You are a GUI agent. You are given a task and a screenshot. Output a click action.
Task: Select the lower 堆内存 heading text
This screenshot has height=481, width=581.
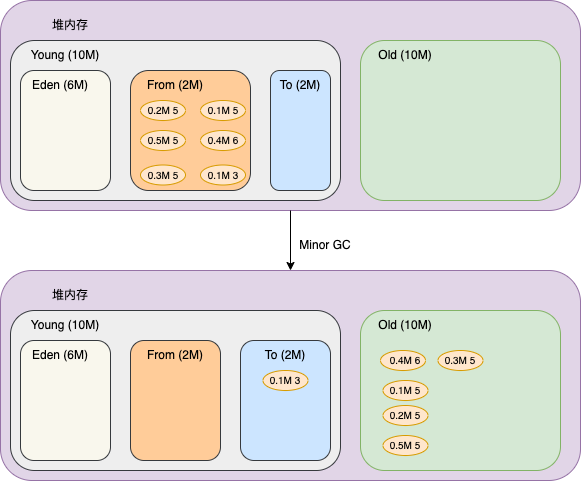click(70, 295)
